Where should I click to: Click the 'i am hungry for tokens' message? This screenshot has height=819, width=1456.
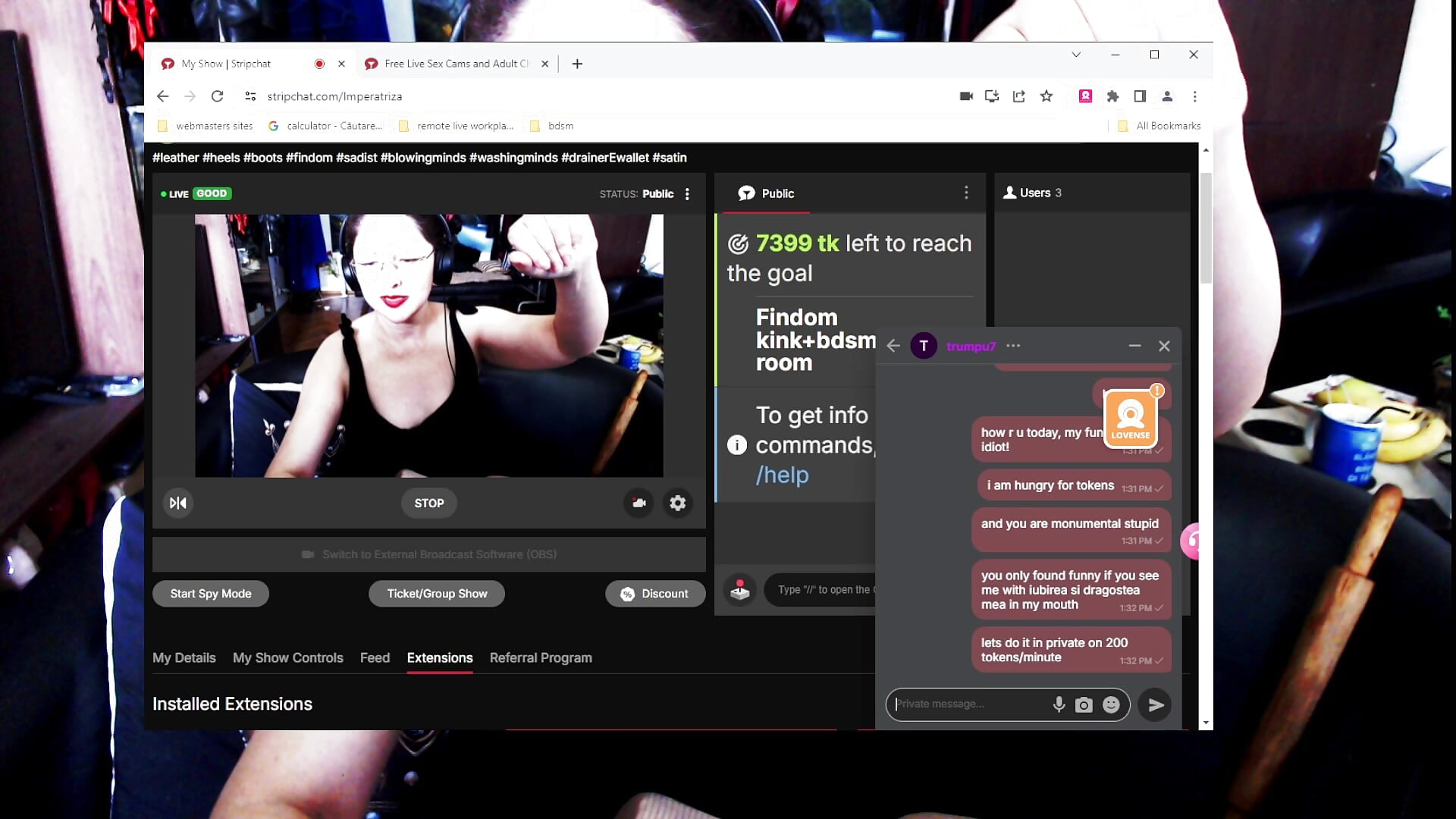pyautogui.click(x=1074, y=486)
